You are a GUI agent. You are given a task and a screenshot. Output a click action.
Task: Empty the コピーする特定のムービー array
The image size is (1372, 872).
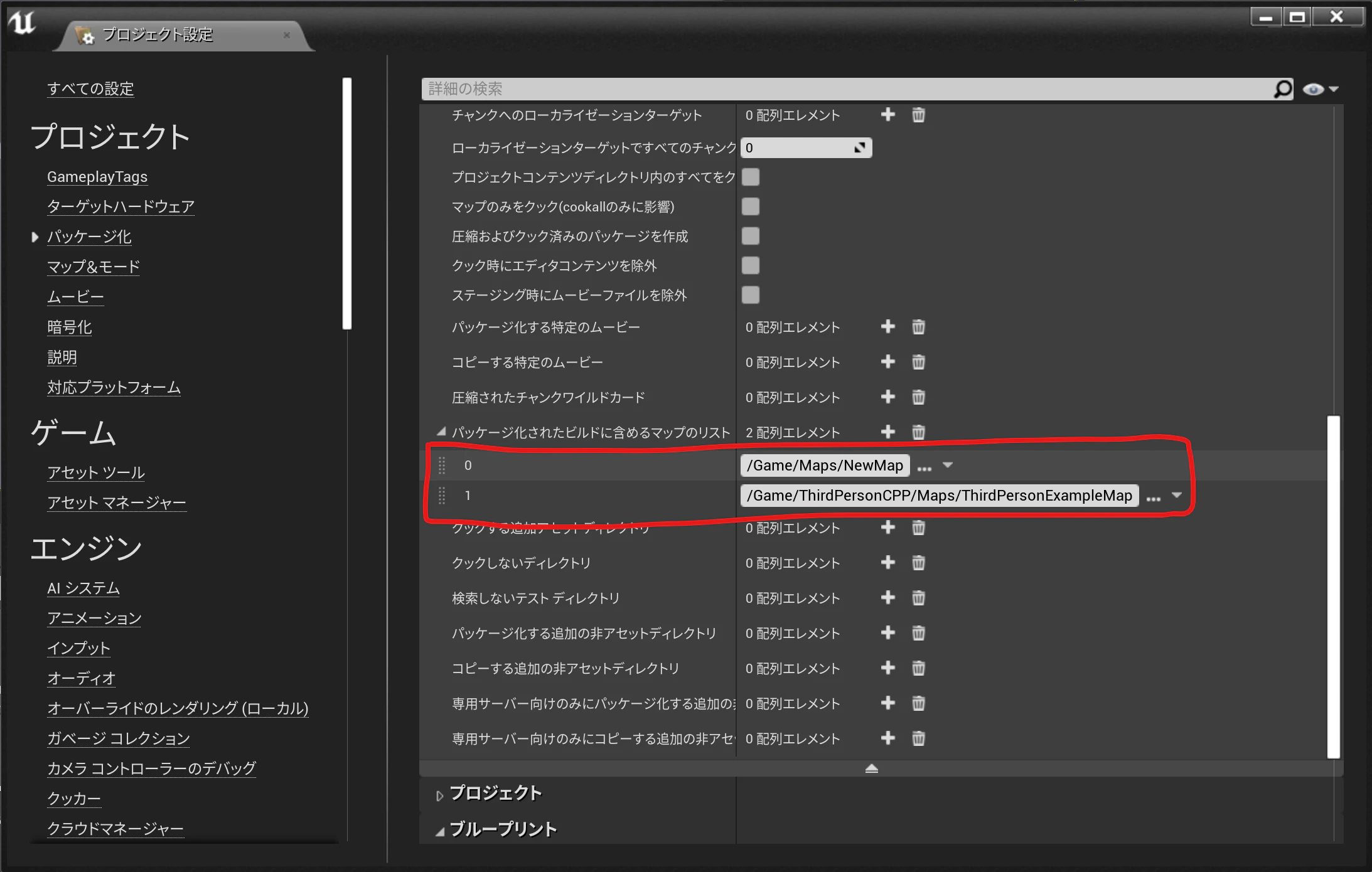(918, 362)
